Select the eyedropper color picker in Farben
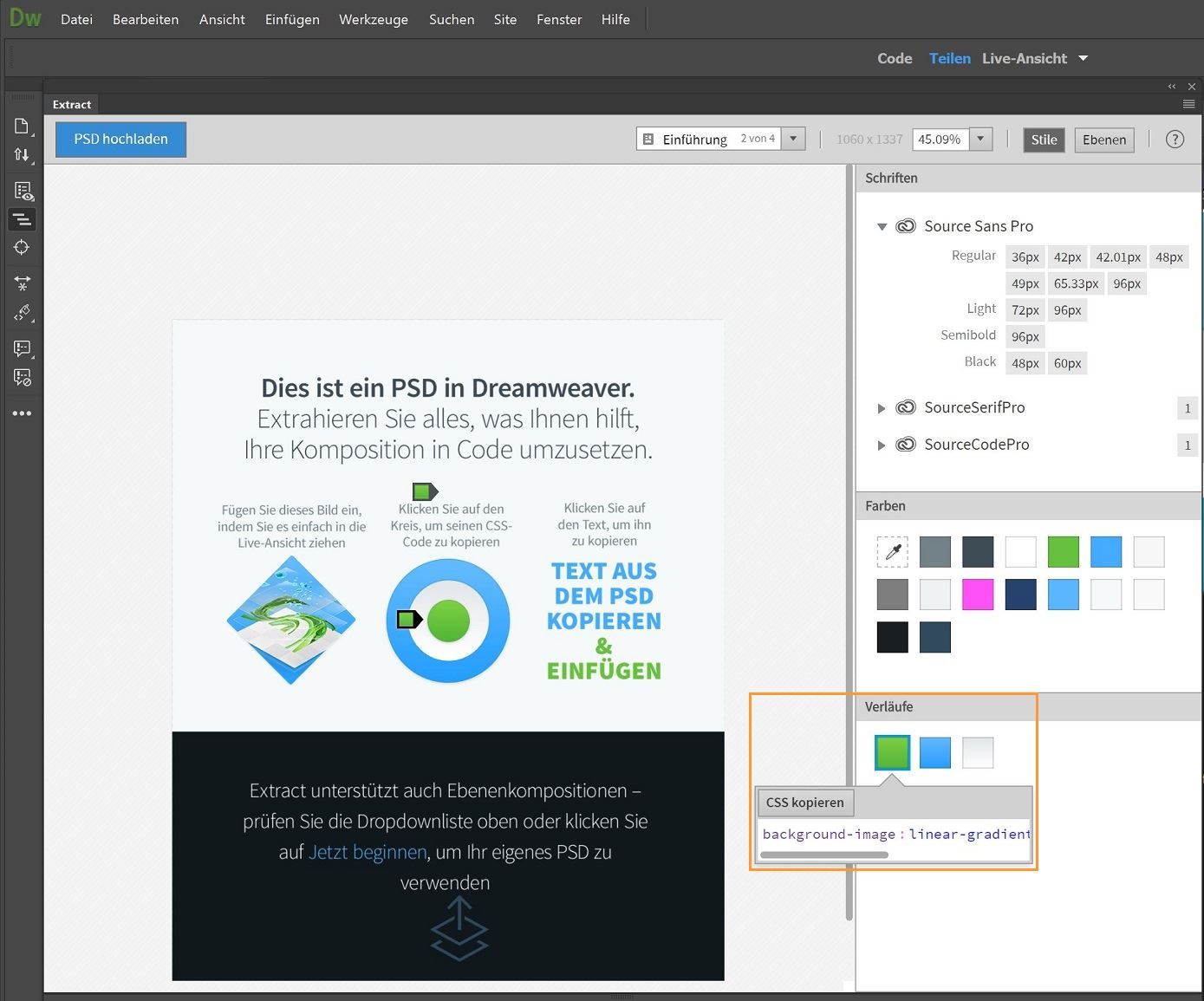 [x=892, y=551]
